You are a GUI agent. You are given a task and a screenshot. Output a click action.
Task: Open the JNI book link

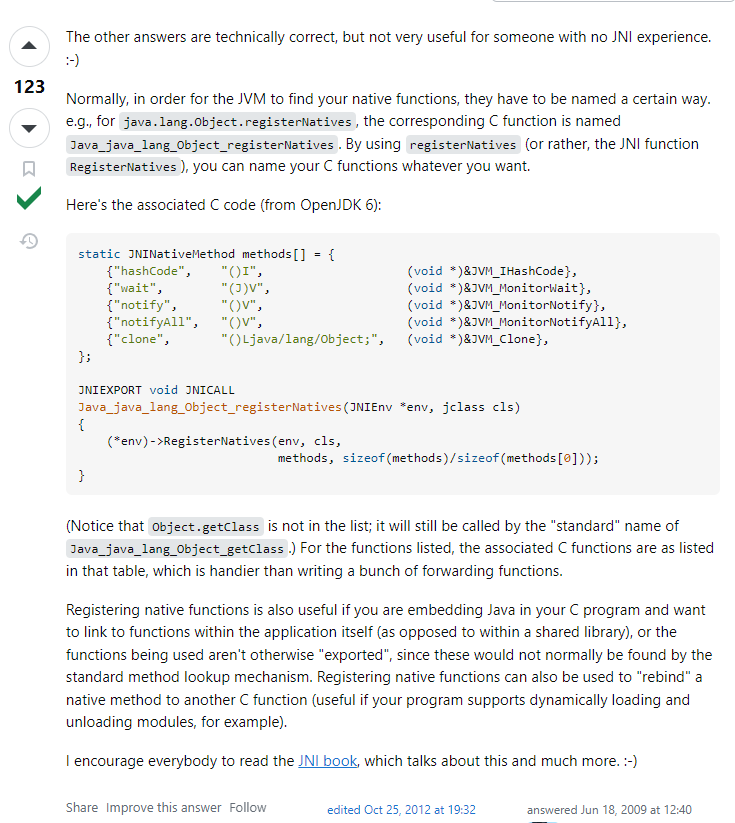click(327, 760)
